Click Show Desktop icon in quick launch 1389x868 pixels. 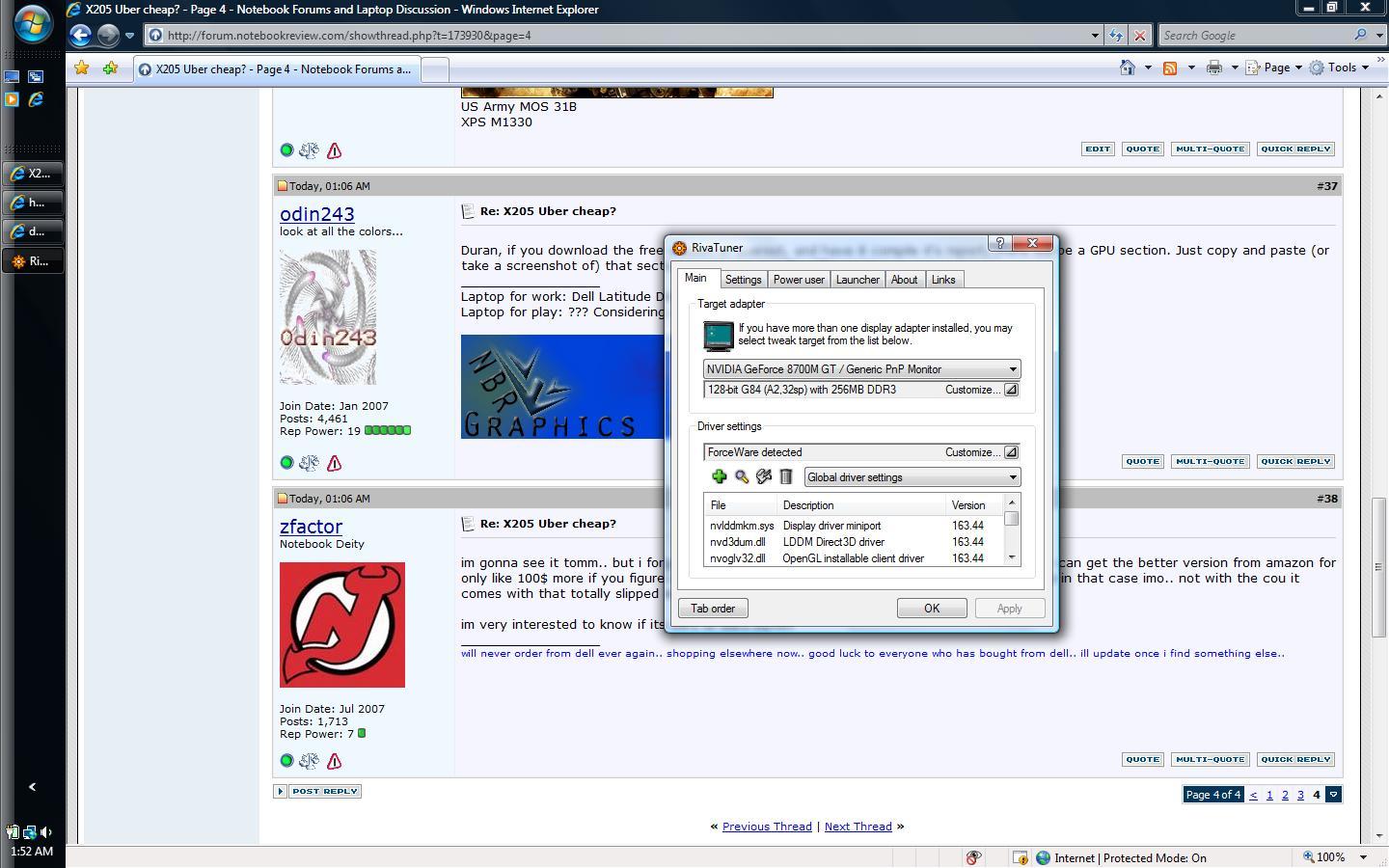click(13, 76)
